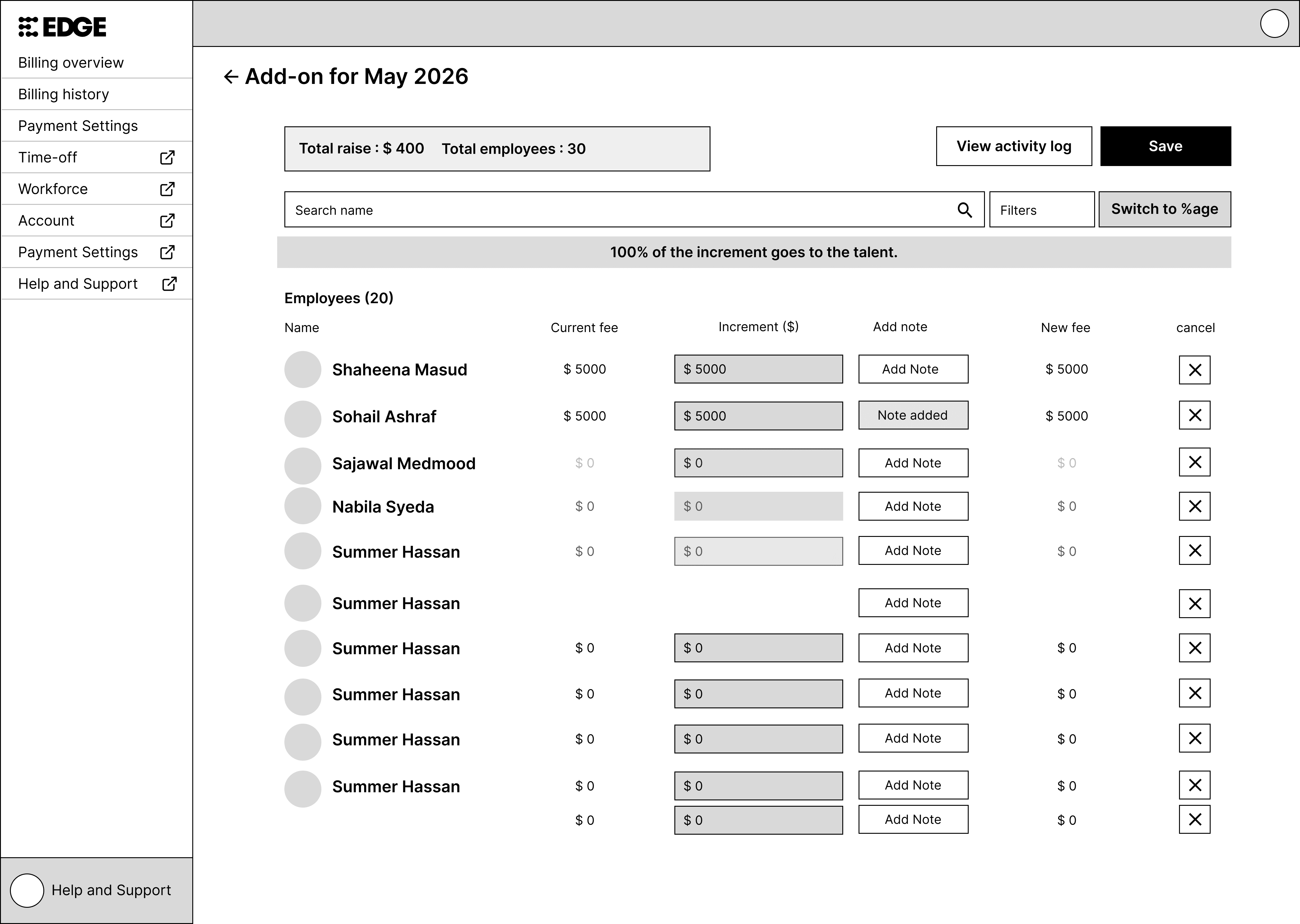
Task: Open the Filters dropdown
Action: [1041, 210]
